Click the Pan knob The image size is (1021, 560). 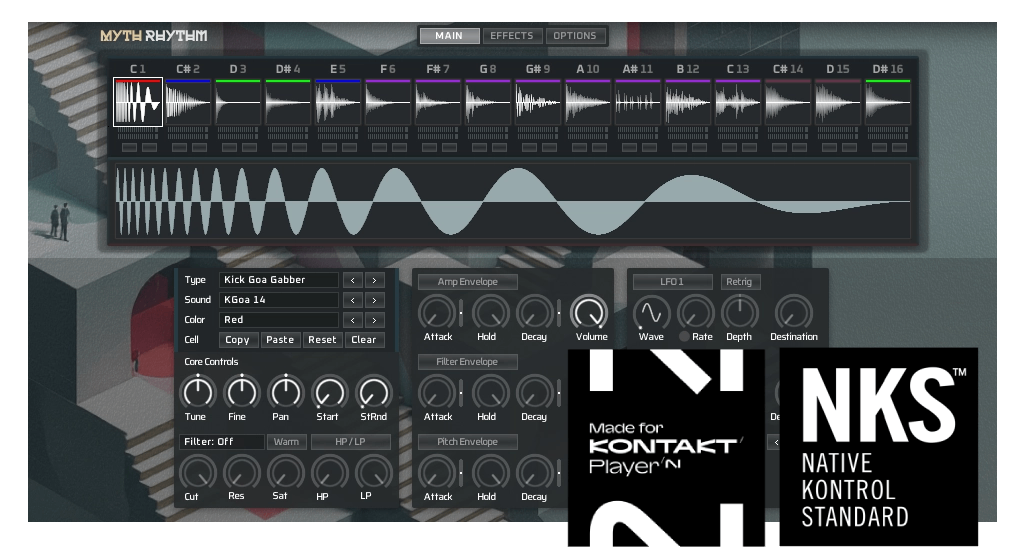coord(285,392)
